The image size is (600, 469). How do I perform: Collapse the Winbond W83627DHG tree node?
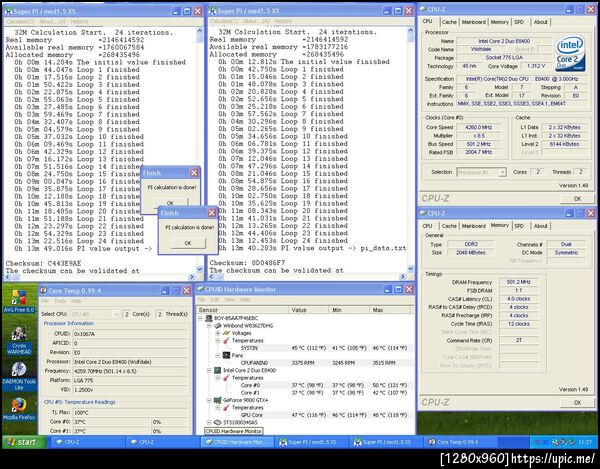tap(209, 326)
